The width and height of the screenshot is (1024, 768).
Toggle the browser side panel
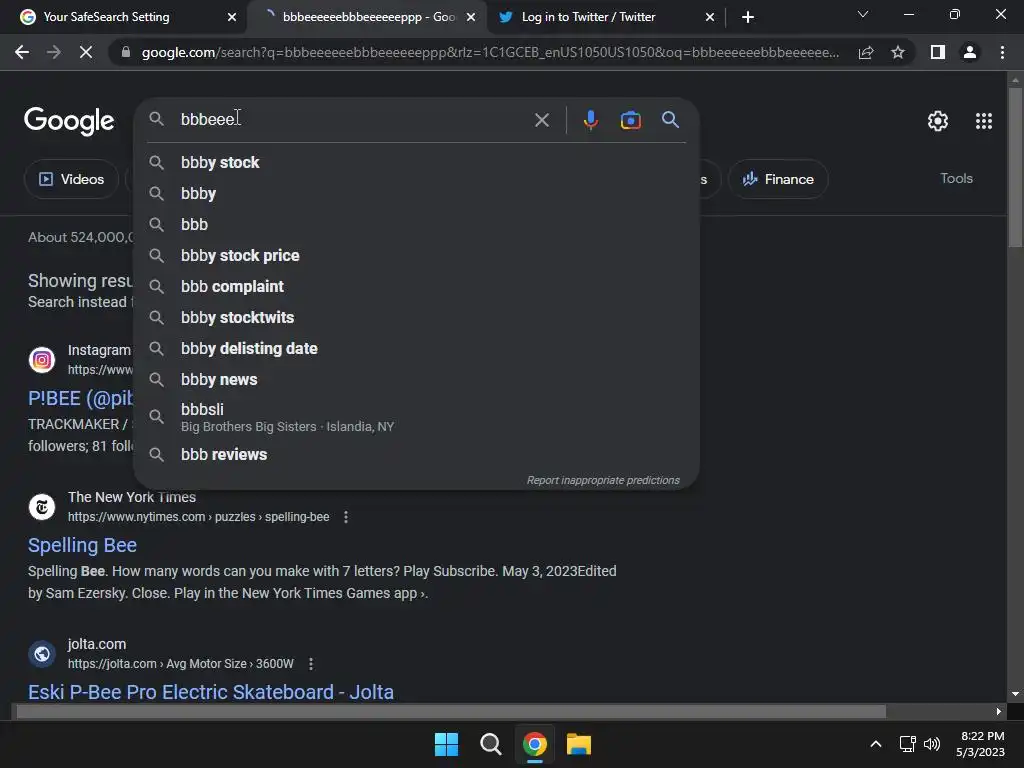coord(938,52)
